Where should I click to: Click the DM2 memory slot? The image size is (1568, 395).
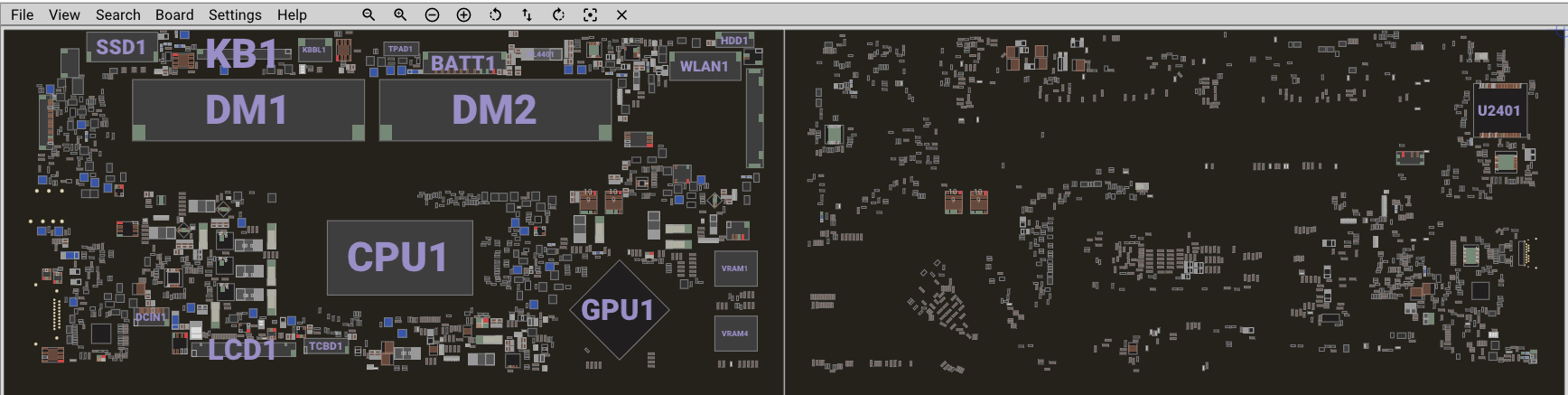(495, 110)
